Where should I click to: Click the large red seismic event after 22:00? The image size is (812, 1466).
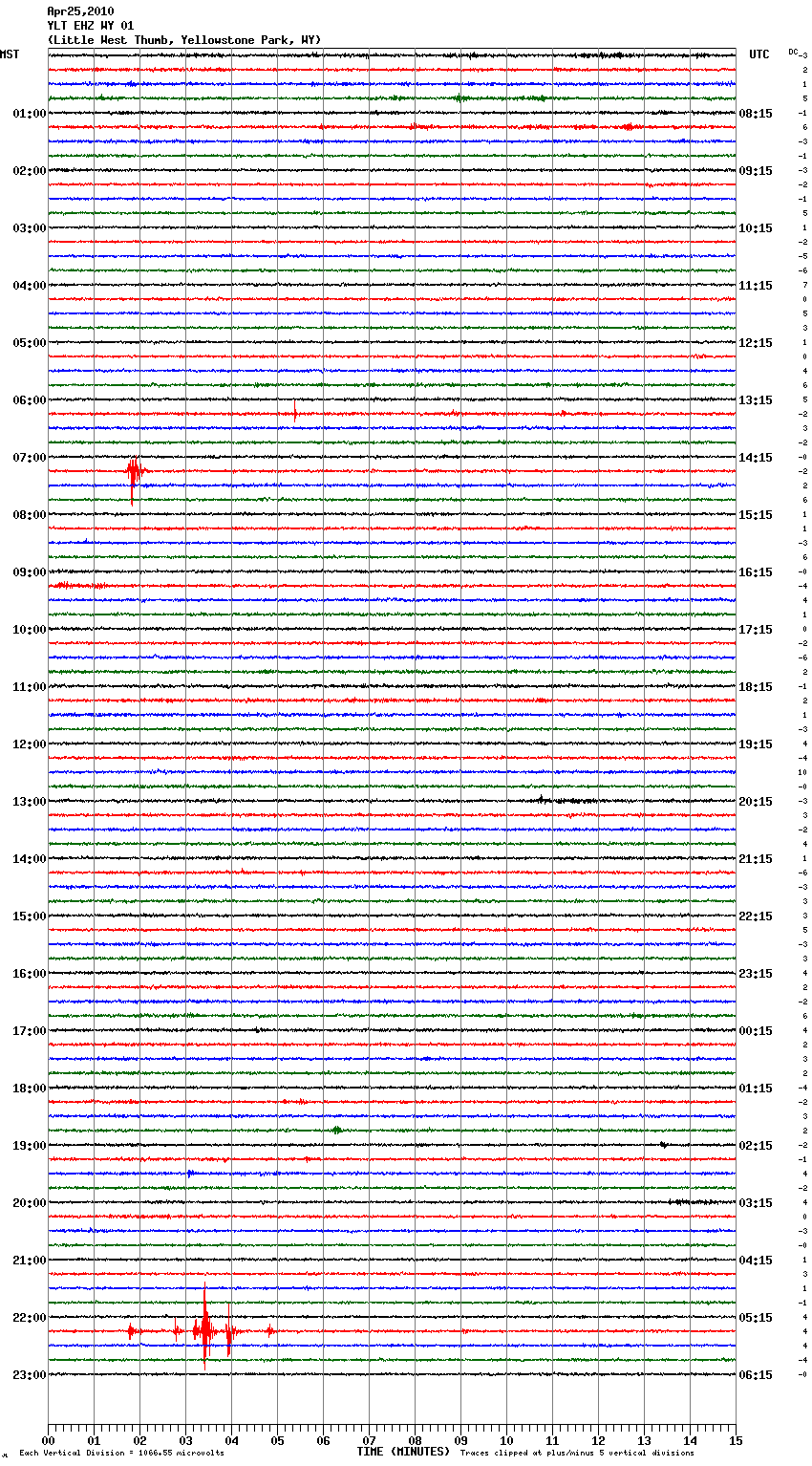204,1328
